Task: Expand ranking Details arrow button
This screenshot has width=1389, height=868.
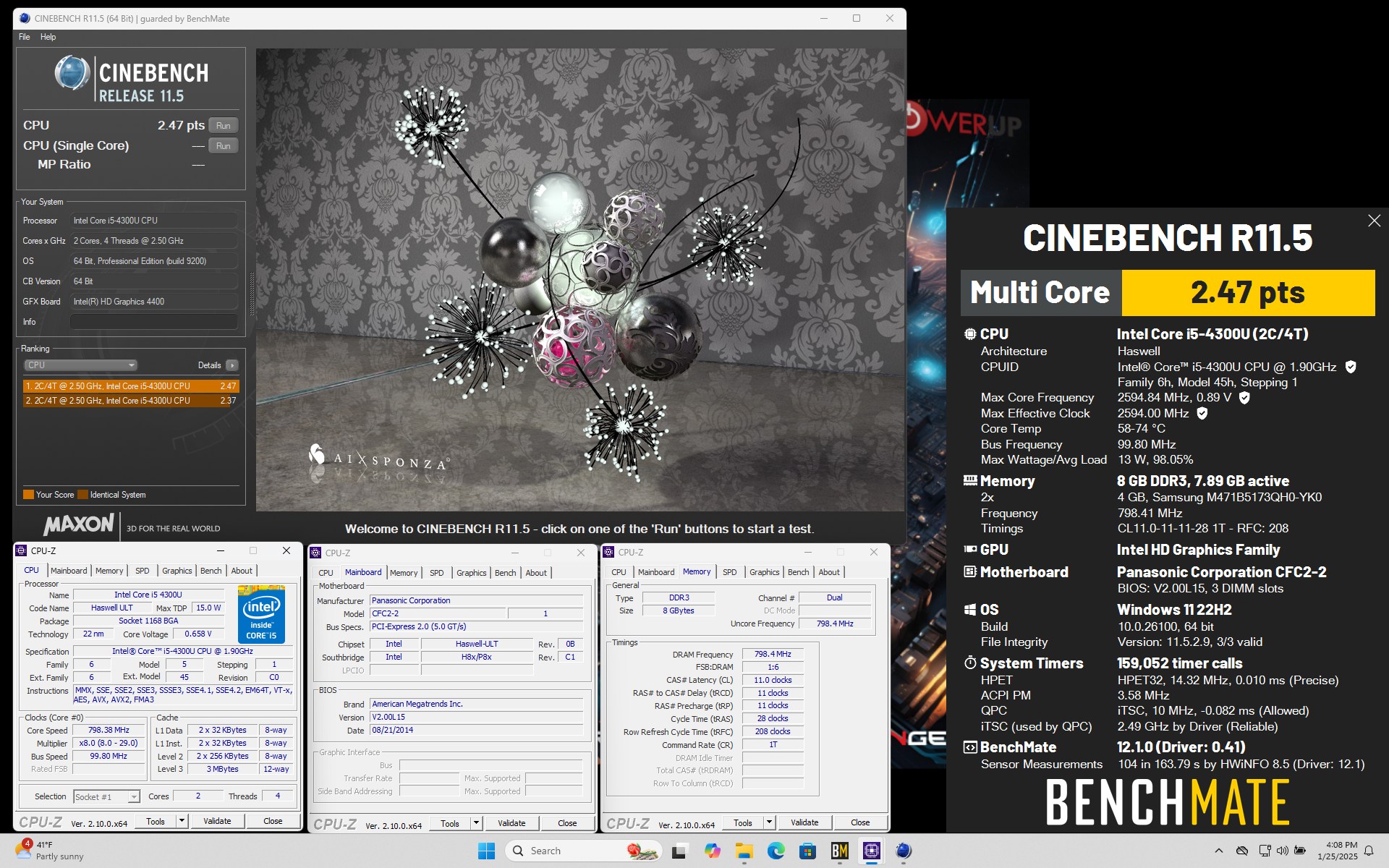Action: tap(231, 365)
